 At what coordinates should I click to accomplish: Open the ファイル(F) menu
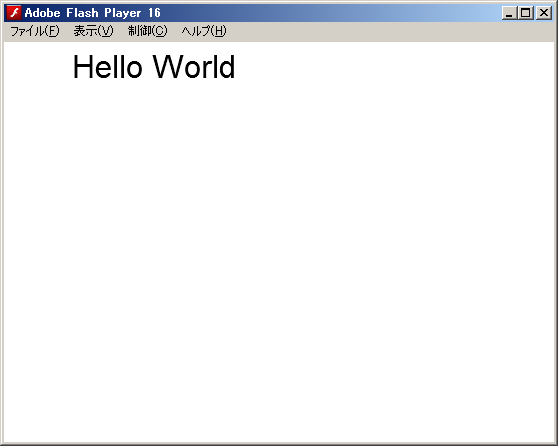pos(35,31)
